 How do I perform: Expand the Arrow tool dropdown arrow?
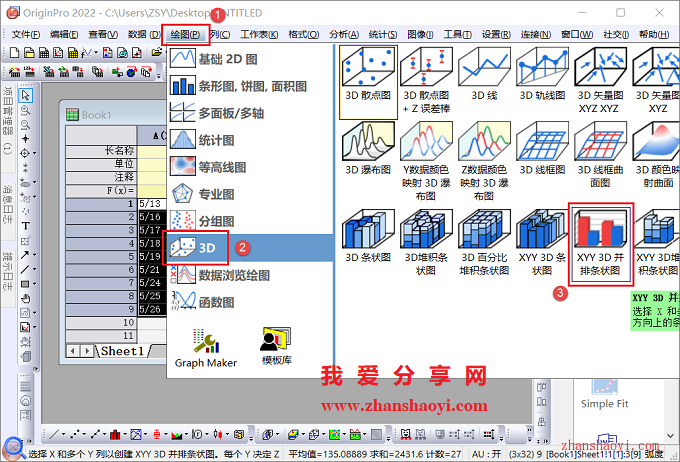[35, 255]
